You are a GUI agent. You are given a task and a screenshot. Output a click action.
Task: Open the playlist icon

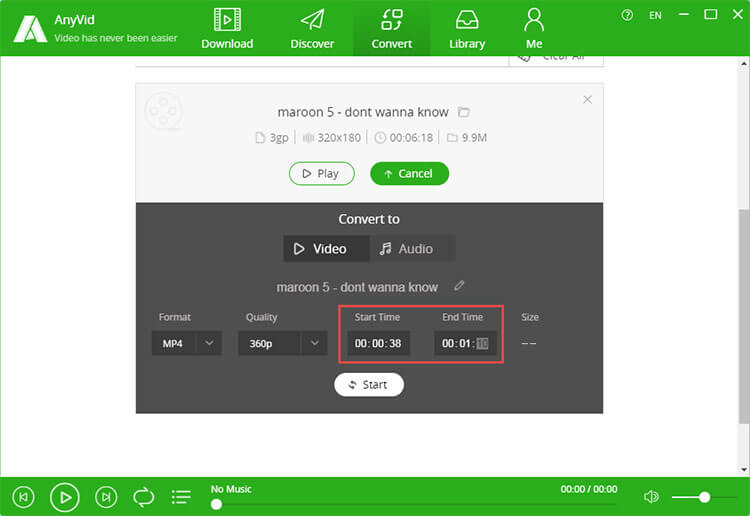click(x=181, y=497)
